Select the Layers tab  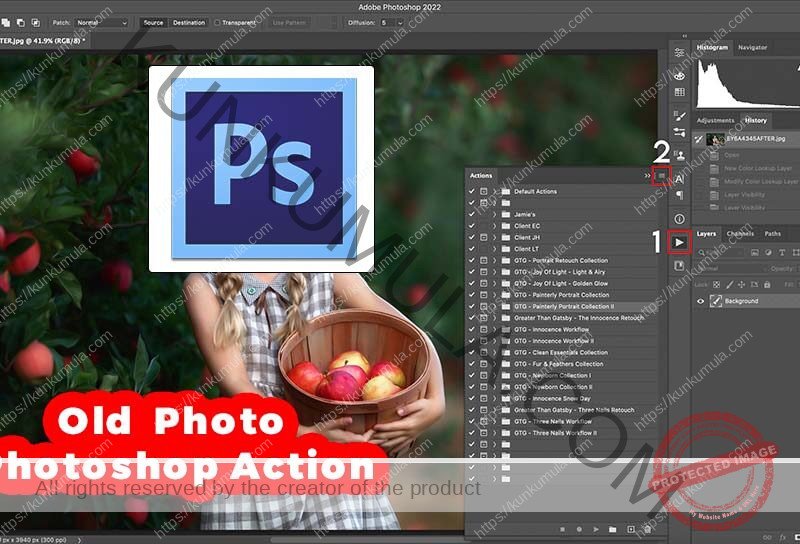coord(706,234)
